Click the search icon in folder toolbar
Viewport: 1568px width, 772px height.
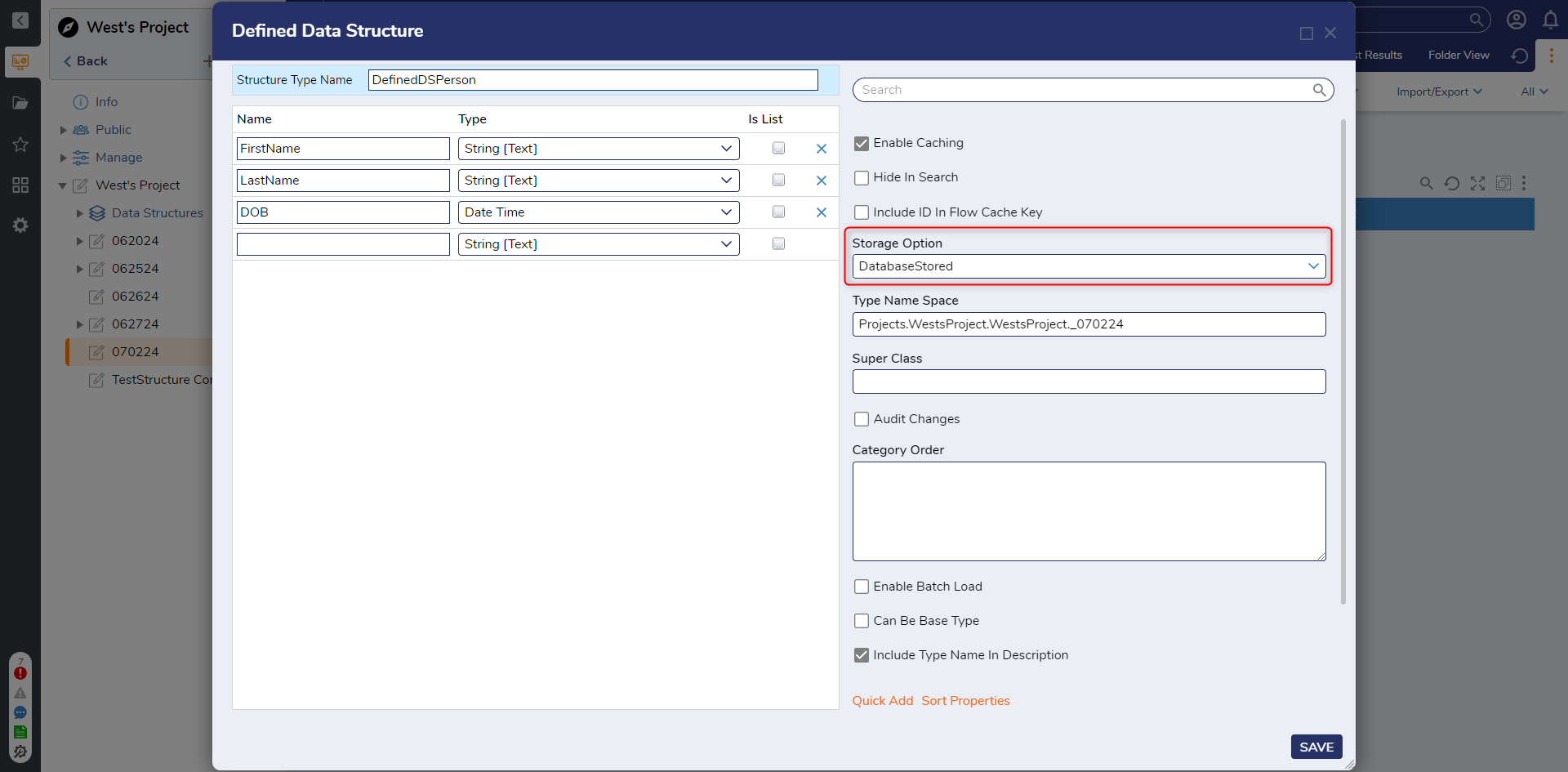[1426, 183]
